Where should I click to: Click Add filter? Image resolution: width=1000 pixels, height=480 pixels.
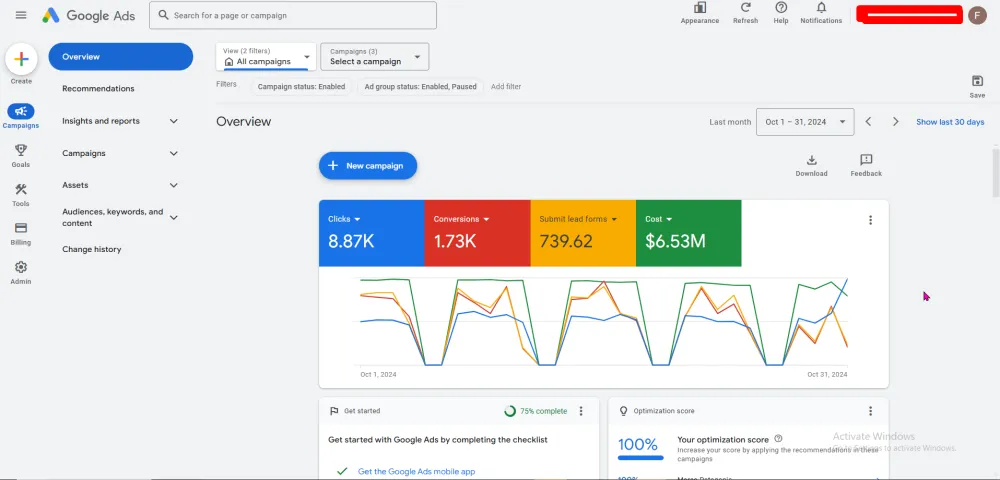[506, 87]
